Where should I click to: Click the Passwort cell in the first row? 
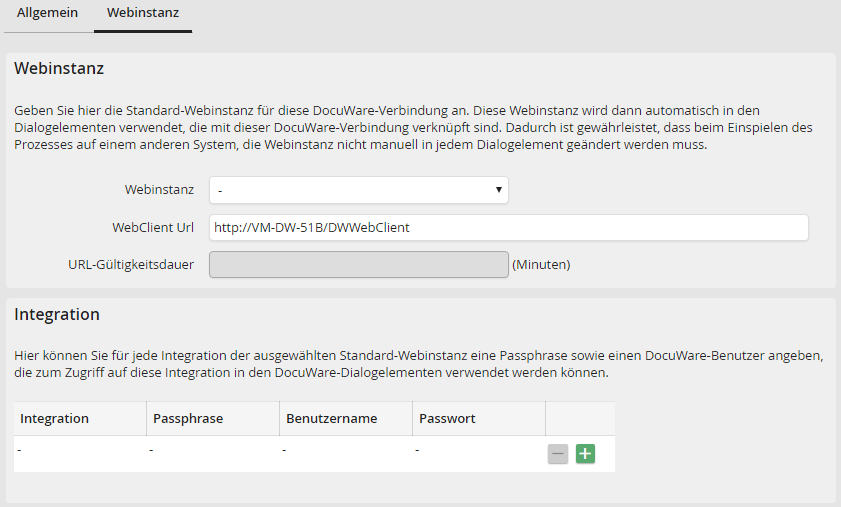point(478,452)
